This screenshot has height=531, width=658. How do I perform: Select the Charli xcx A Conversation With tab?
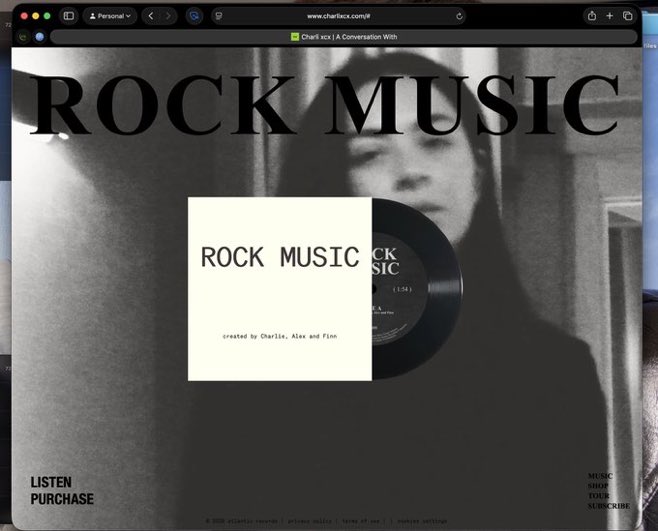pyautogui.click(x=344, y=37)
